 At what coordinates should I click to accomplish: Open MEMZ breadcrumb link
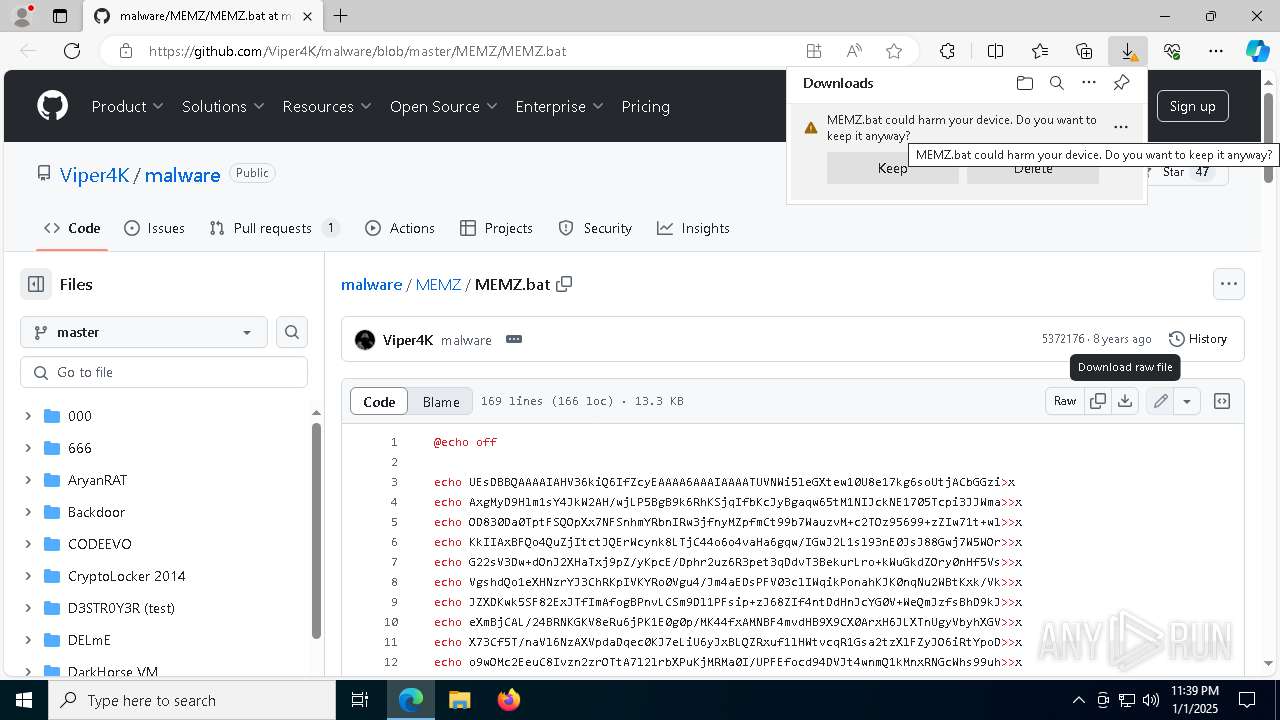pyautogui.click(x=438, y=284)
